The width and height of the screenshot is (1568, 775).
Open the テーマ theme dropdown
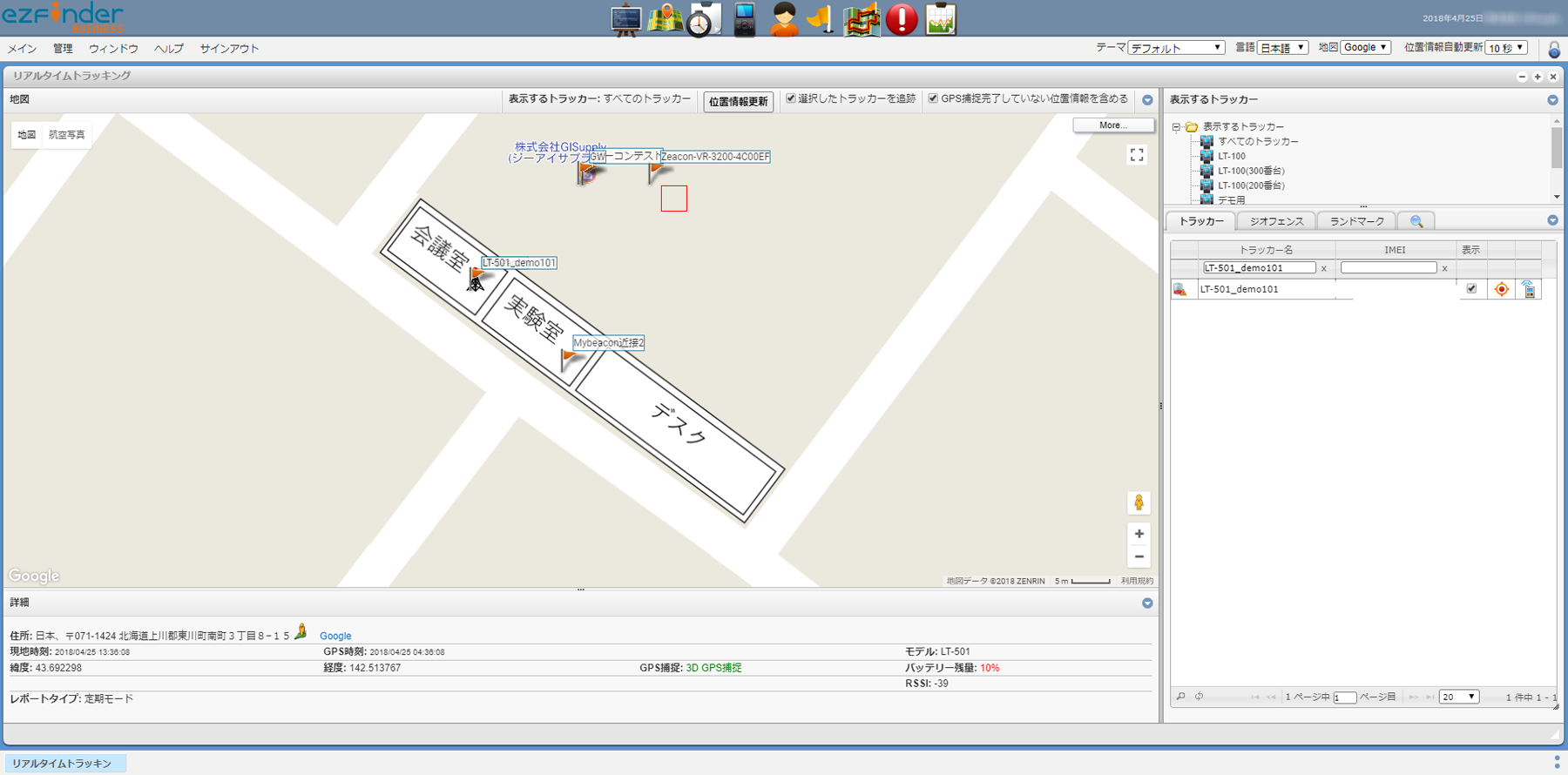(1176, 48)
